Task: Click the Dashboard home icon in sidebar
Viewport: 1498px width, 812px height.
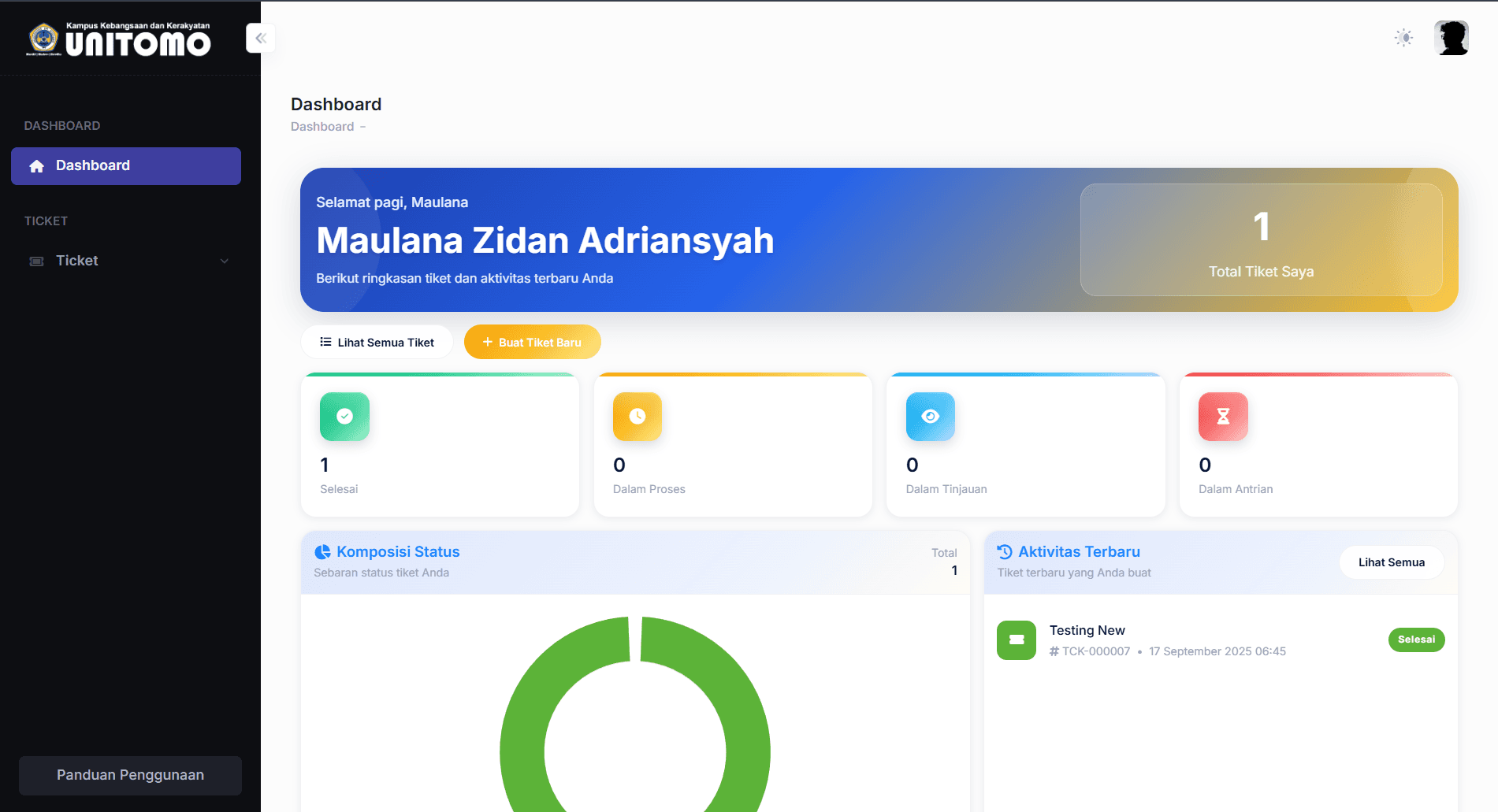Action: point(36,165)
